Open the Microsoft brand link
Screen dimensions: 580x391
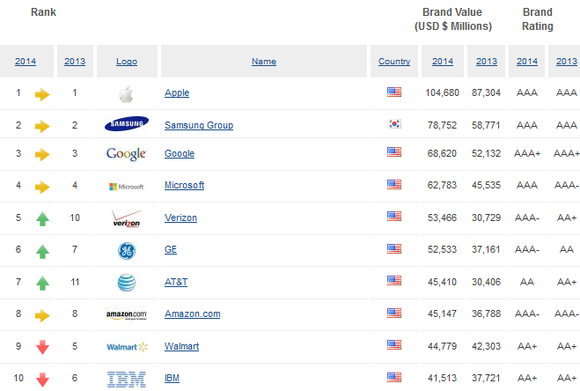(x=184, y=185)
